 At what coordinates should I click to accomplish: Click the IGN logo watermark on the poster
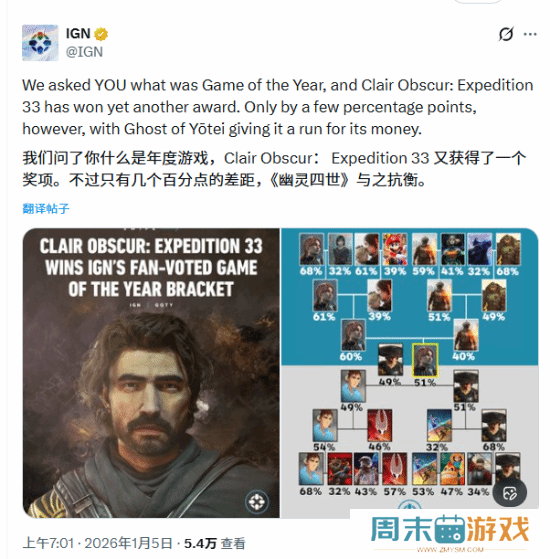tap(256, 502)
